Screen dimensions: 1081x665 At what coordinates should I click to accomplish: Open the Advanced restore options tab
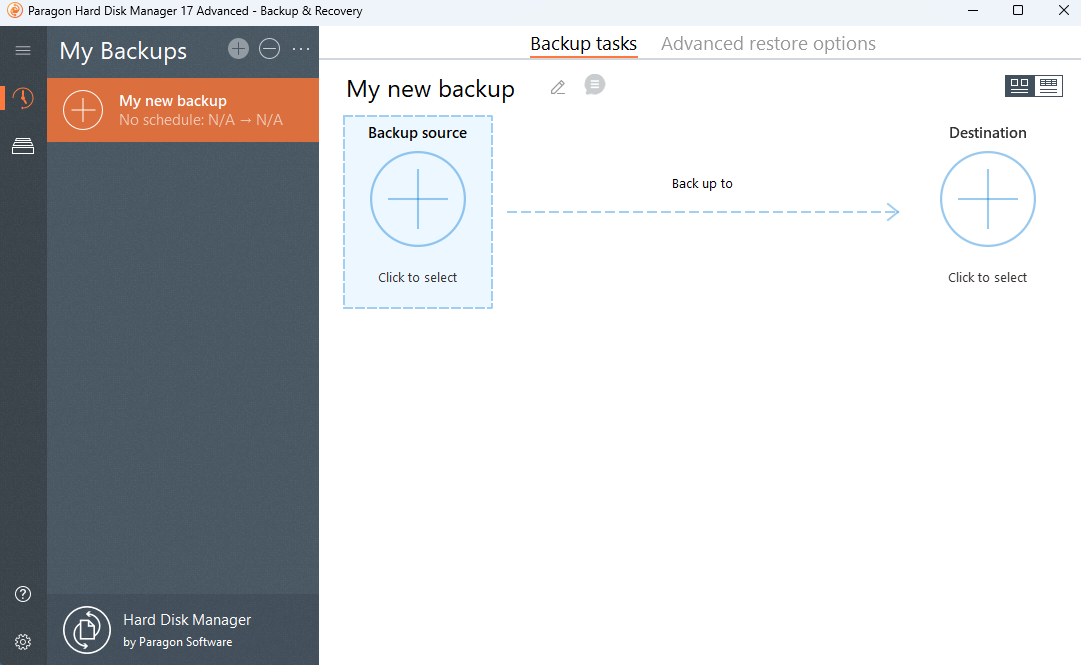pyautogui.click(x=768, y=44)
